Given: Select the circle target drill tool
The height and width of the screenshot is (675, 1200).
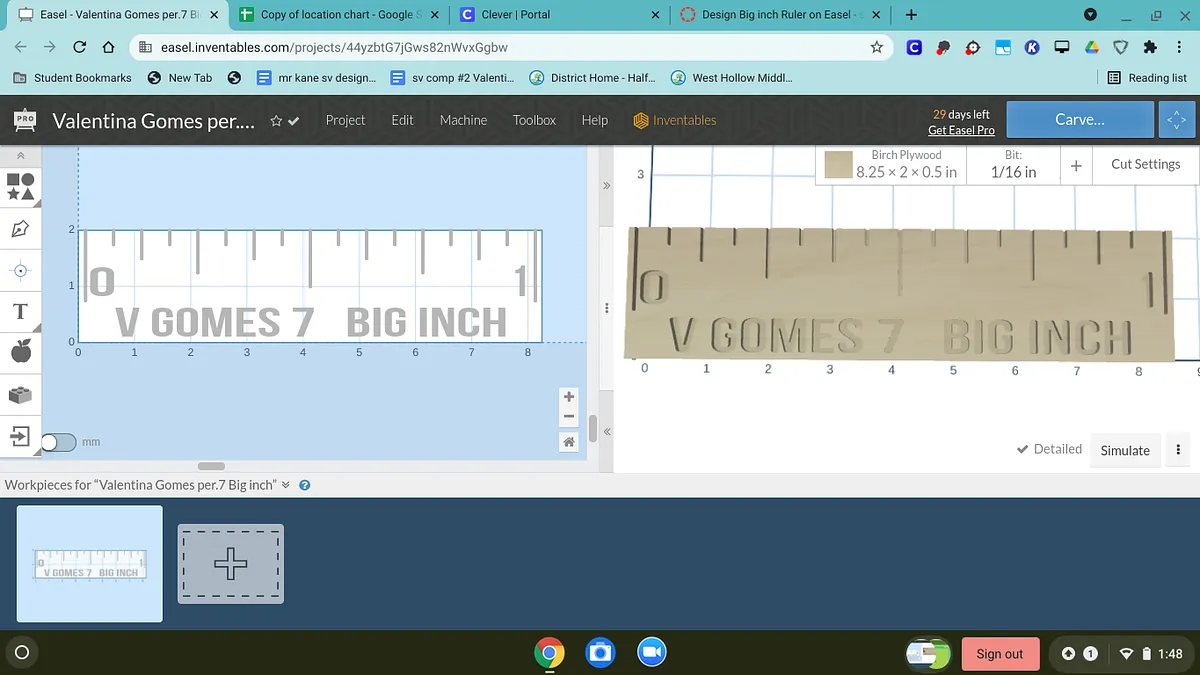Looking at the screenshot, I should coord(21,270).
